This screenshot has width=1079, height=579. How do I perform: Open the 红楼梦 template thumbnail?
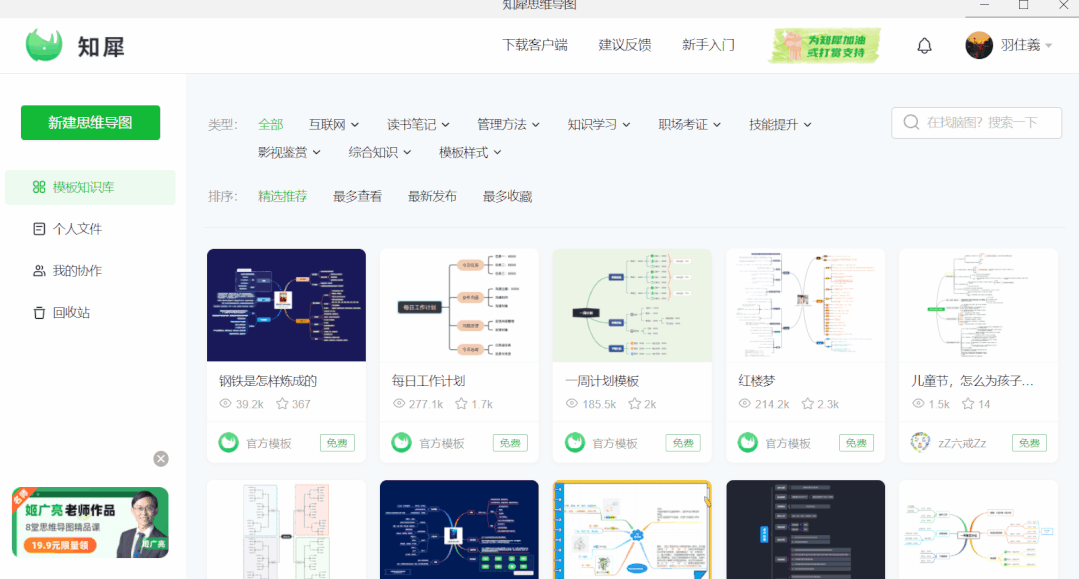805,305
